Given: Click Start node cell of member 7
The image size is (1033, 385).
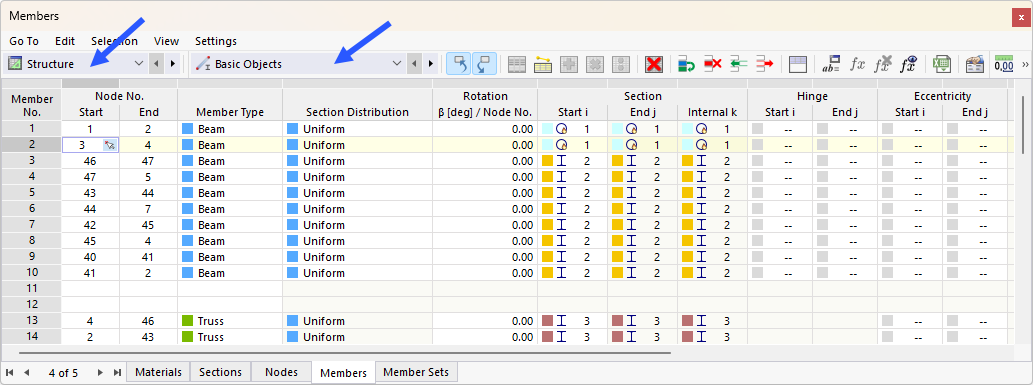Looking at the screenshot, I should click(91, 225).
